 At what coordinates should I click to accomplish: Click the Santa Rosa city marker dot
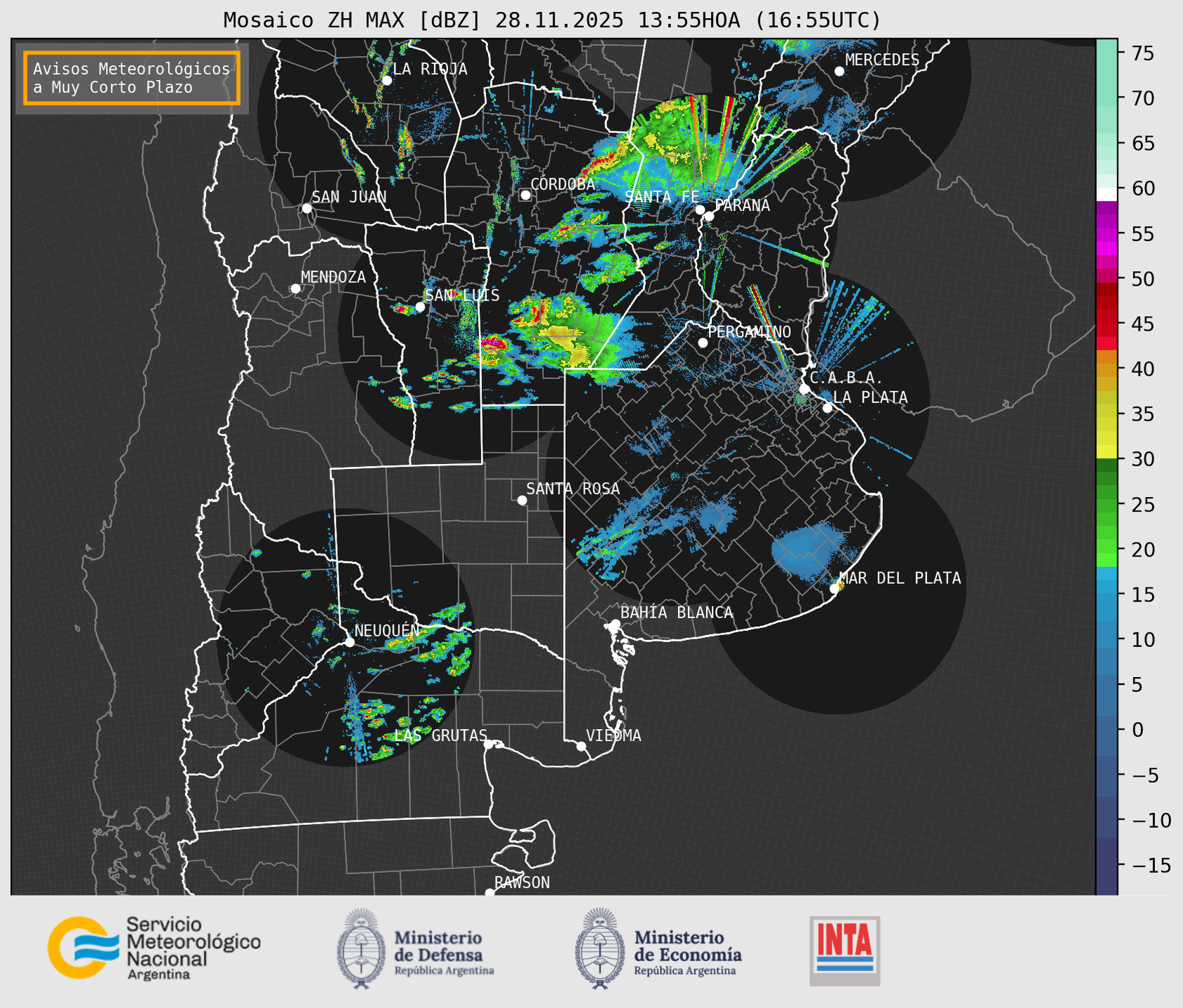pos(522,500)
